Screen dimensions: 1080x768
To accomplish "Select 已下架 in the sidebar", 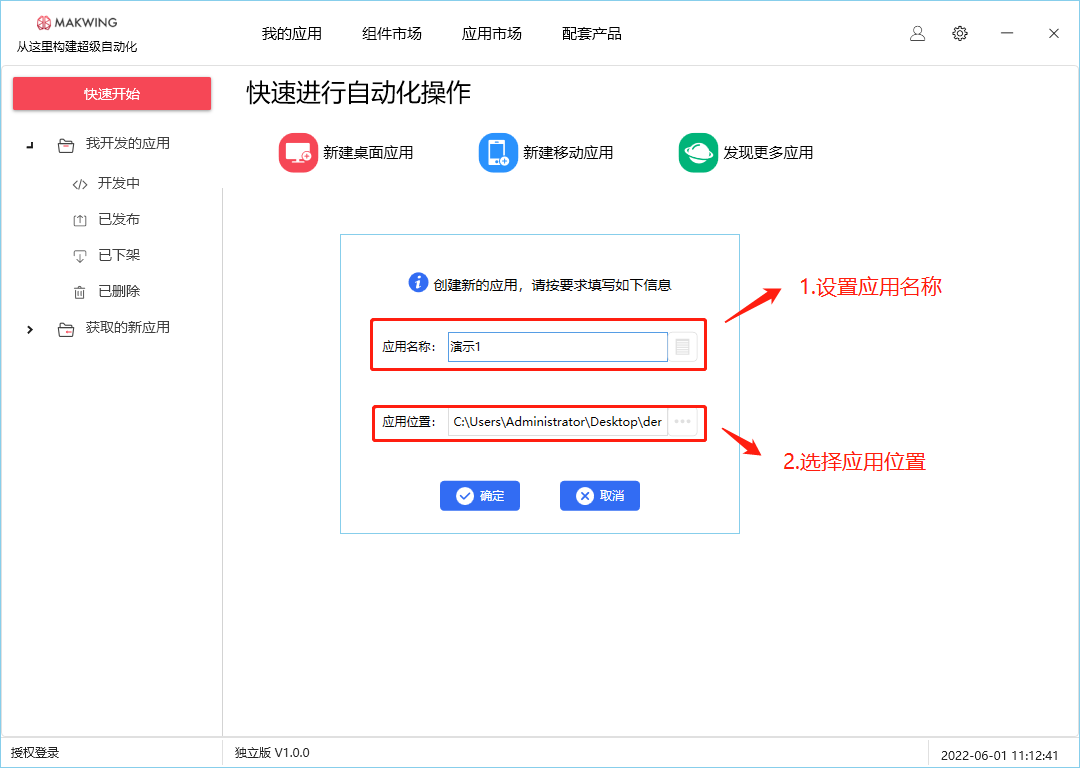I will (118, 256).
